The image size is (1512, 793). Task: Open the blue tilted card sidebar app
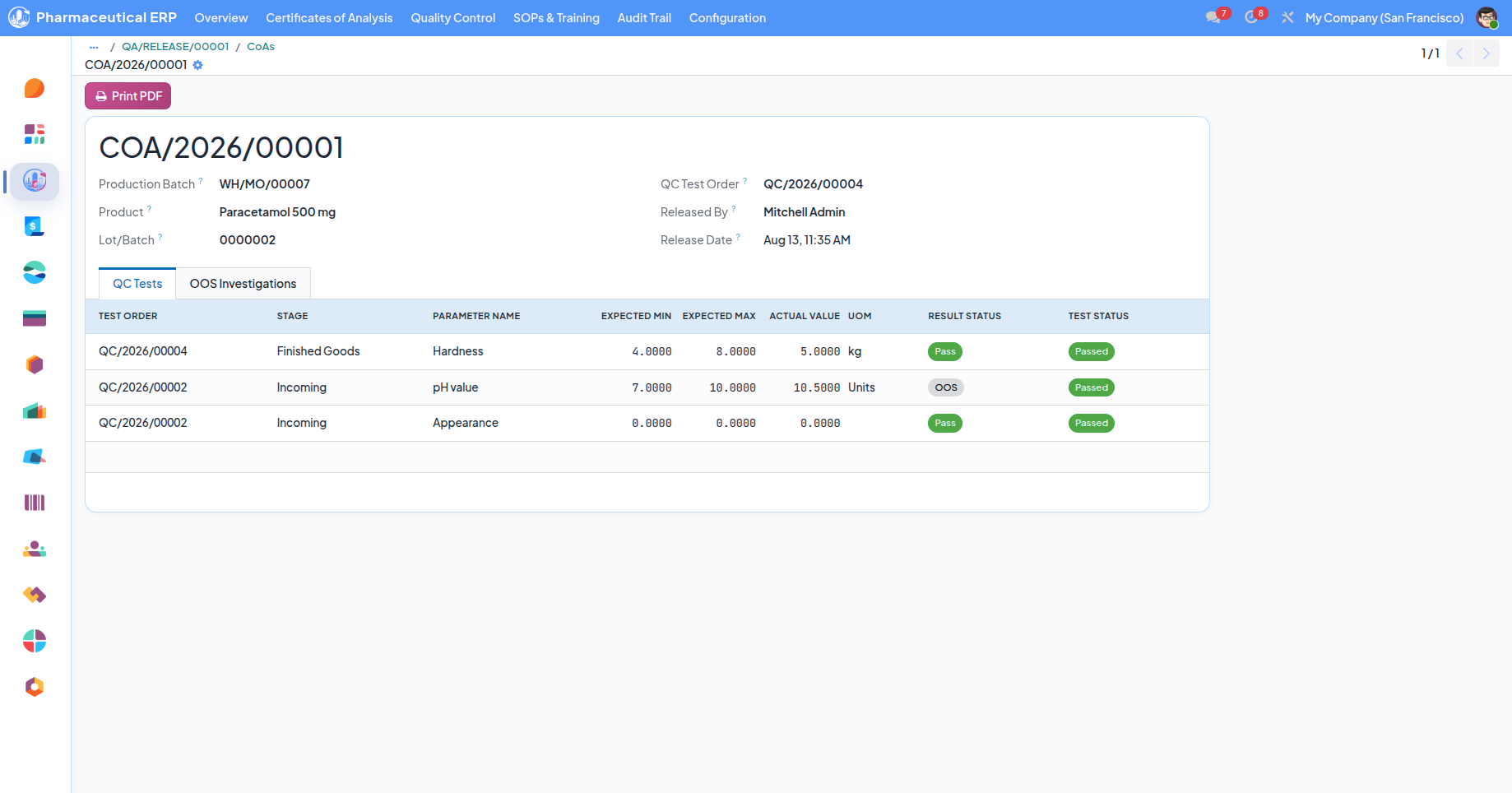35,457
